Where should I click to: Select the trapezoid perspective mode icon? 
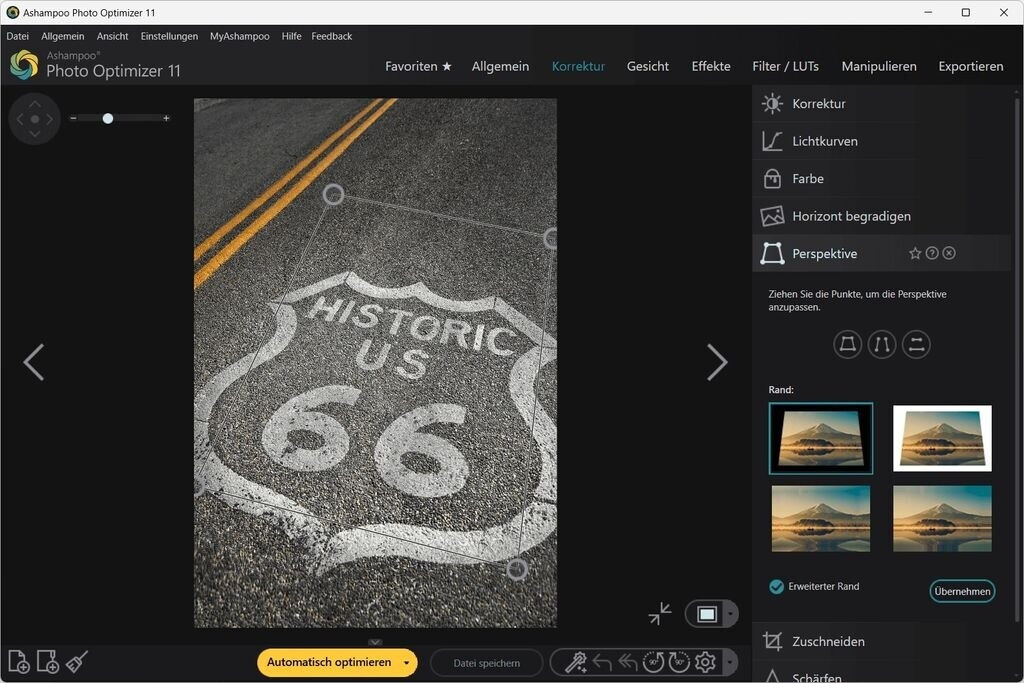click(848, 345)
